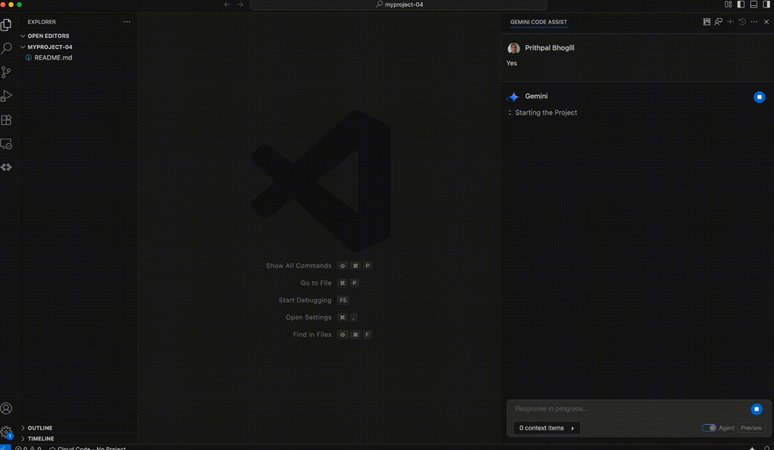Open the Extensions view
This screenshot has width=774, height=450.
pos(6,120)
